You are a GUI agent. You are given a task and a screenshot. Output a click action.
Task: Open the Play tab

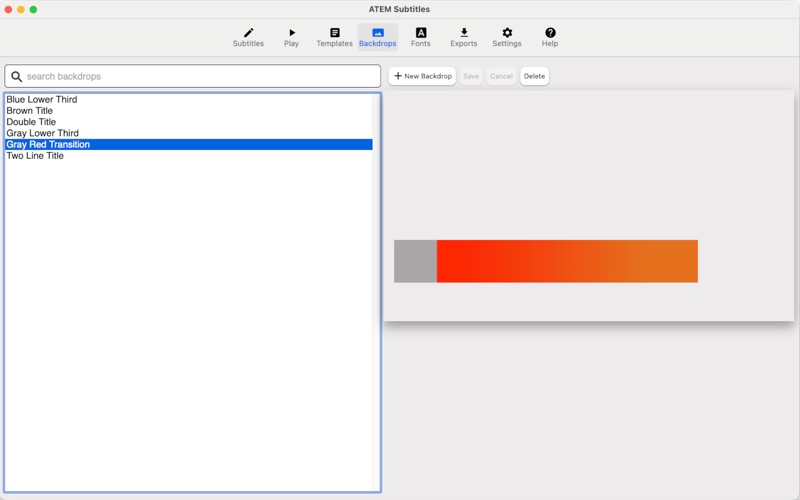(291, 37)
